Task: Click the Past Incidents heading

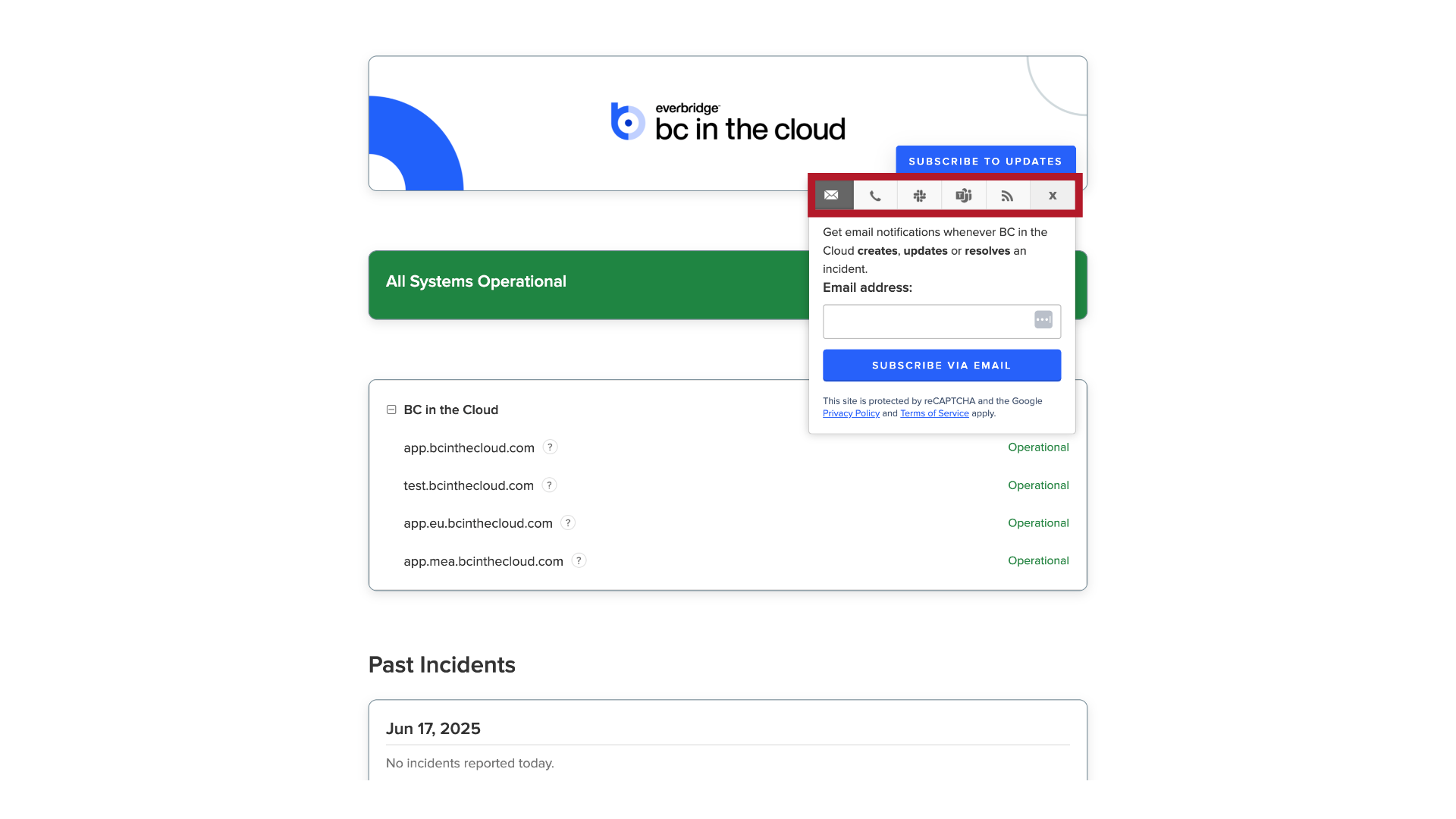Action: tap(441, 664)
